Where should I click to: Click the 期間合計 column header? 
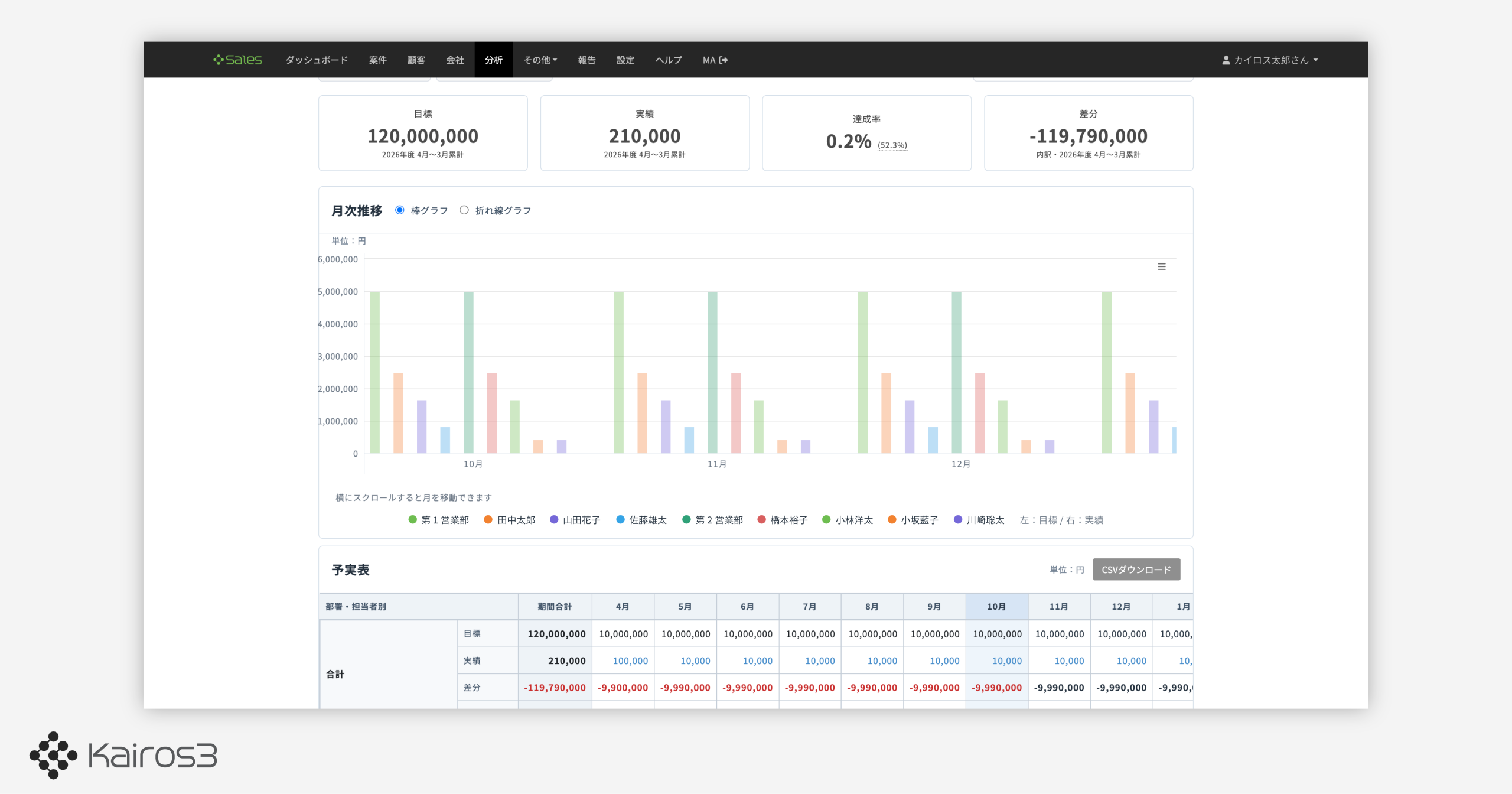[x=555, y=607]
